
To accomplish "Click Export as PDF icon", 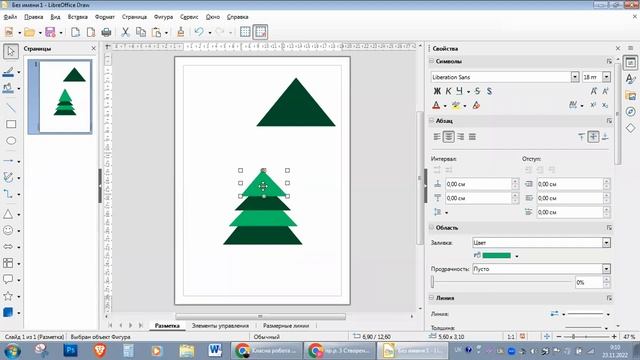I will point(91,32).
